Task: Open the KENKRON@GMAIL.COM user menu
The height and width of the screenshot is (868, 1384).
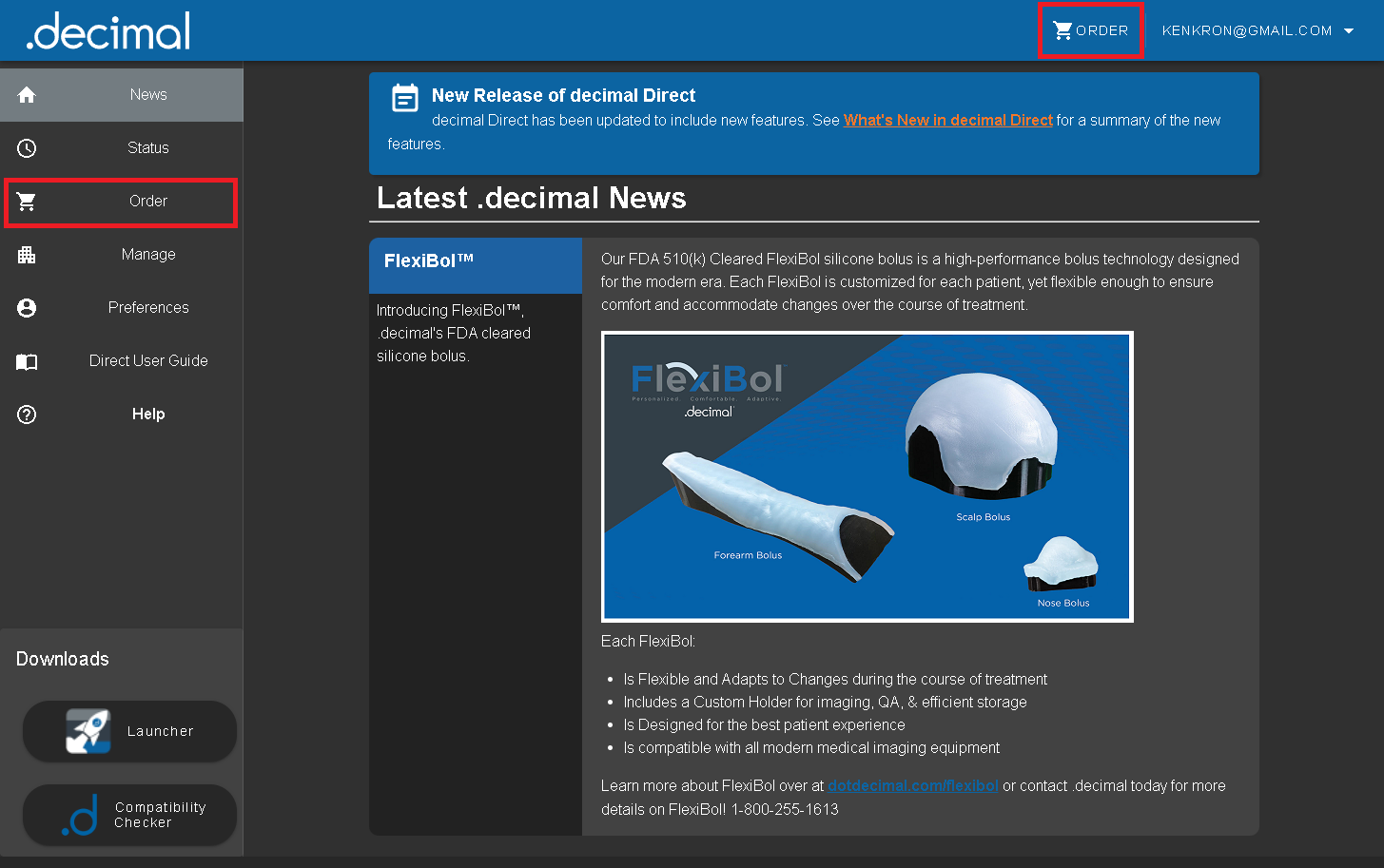Action: [1246, 30]
